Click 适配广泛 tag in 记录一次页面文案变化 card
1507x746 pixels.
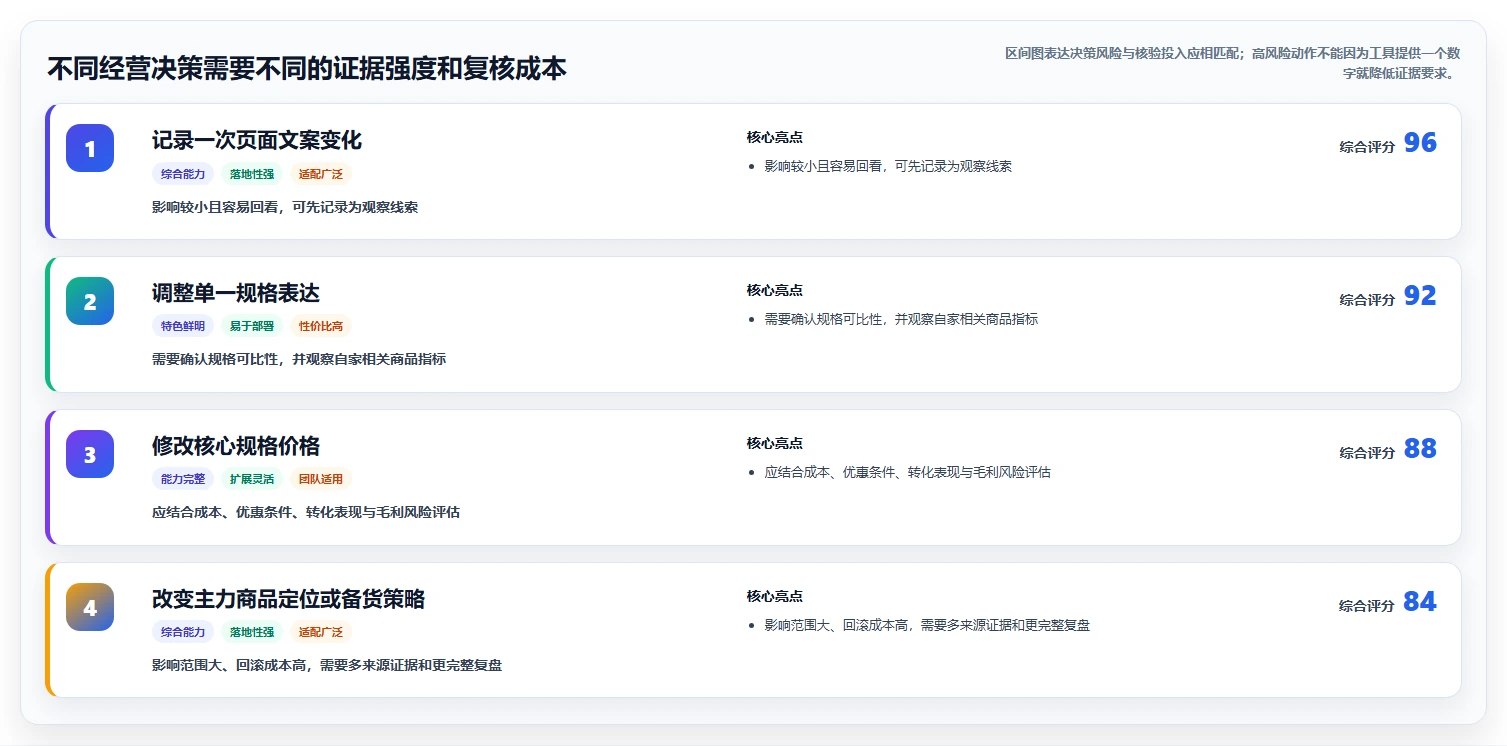coord(321,174)
